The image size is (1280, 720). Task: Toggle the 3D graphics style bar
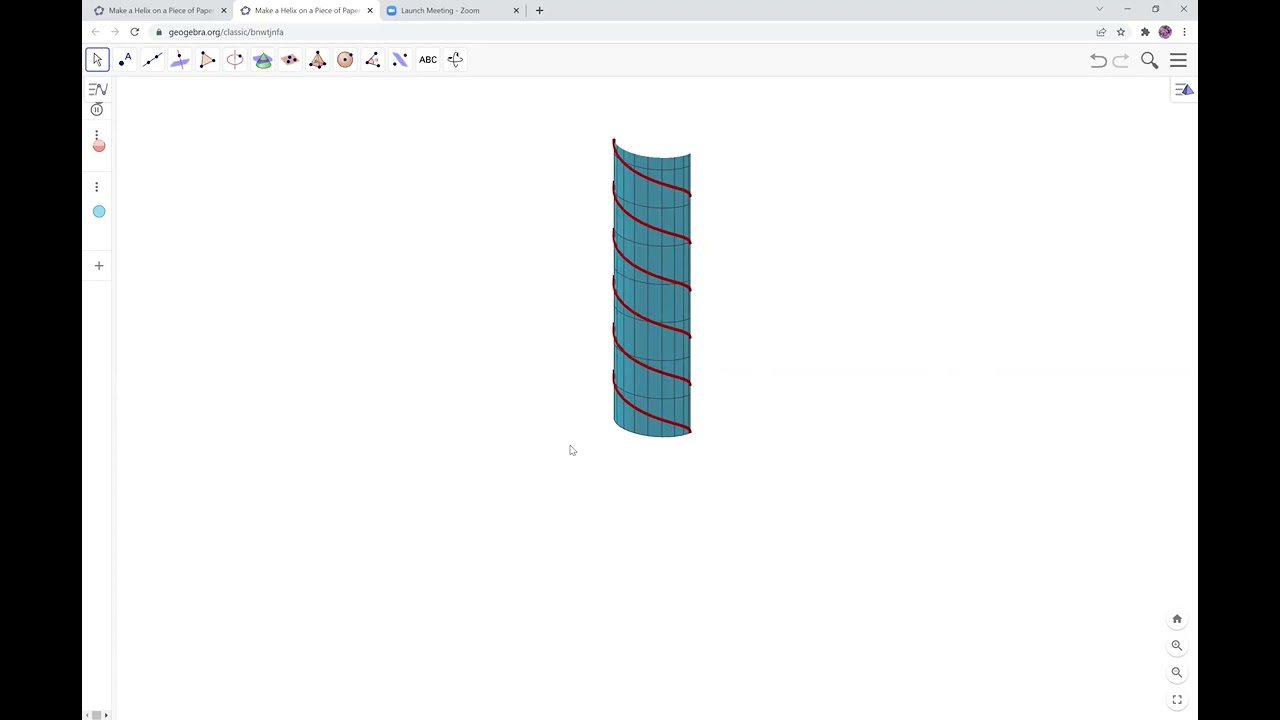coord(1184,90)
